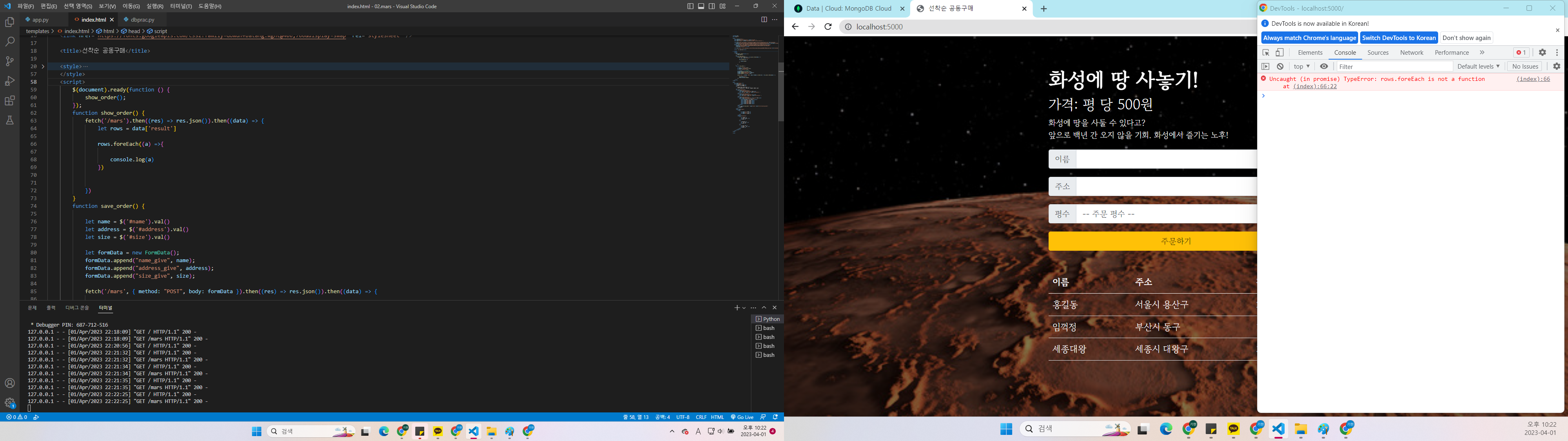Maximize the terminal panel with the chevron

tap(764, 307)
